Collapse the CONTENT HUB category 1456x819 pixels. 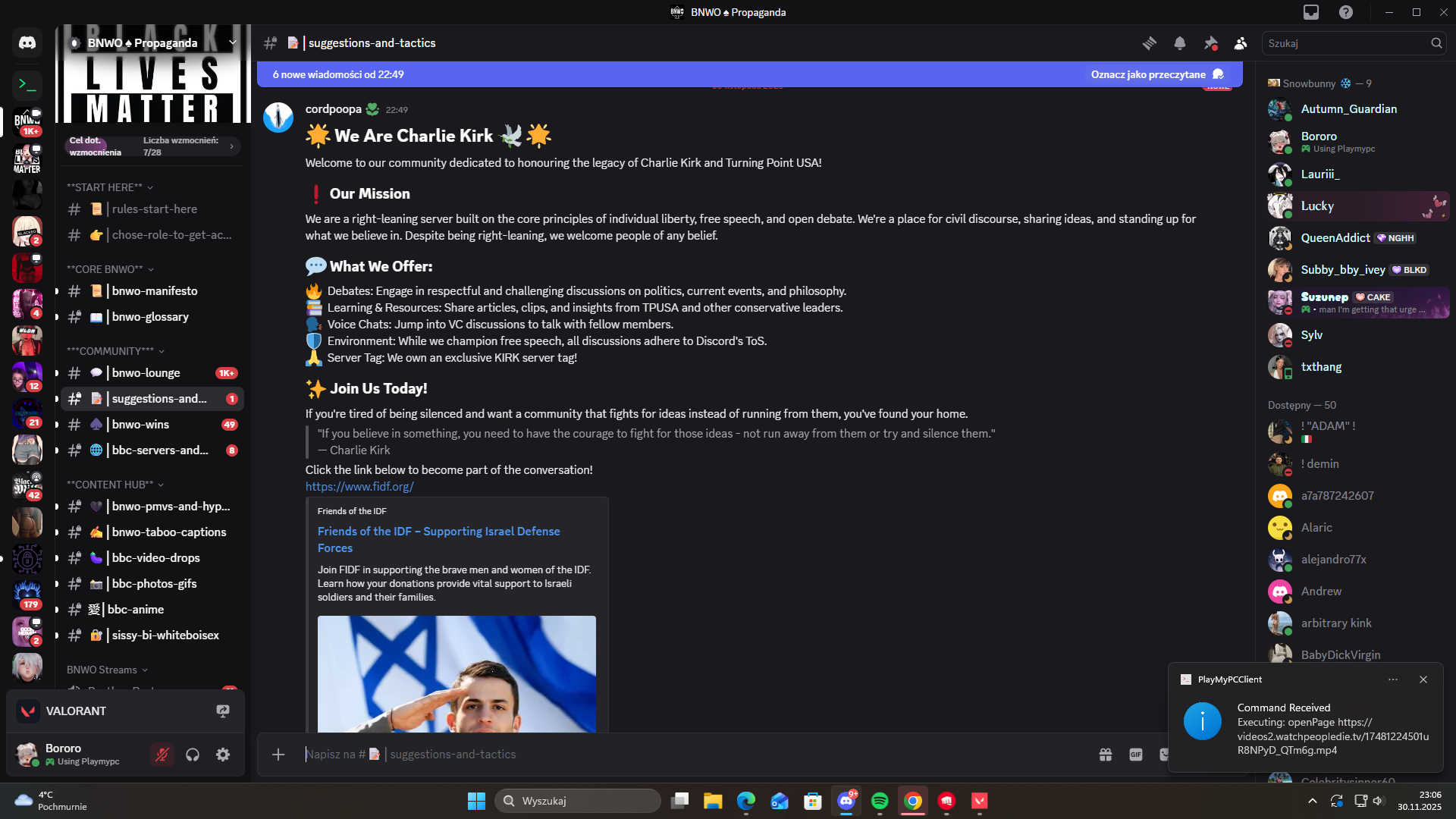pos(115,485)
